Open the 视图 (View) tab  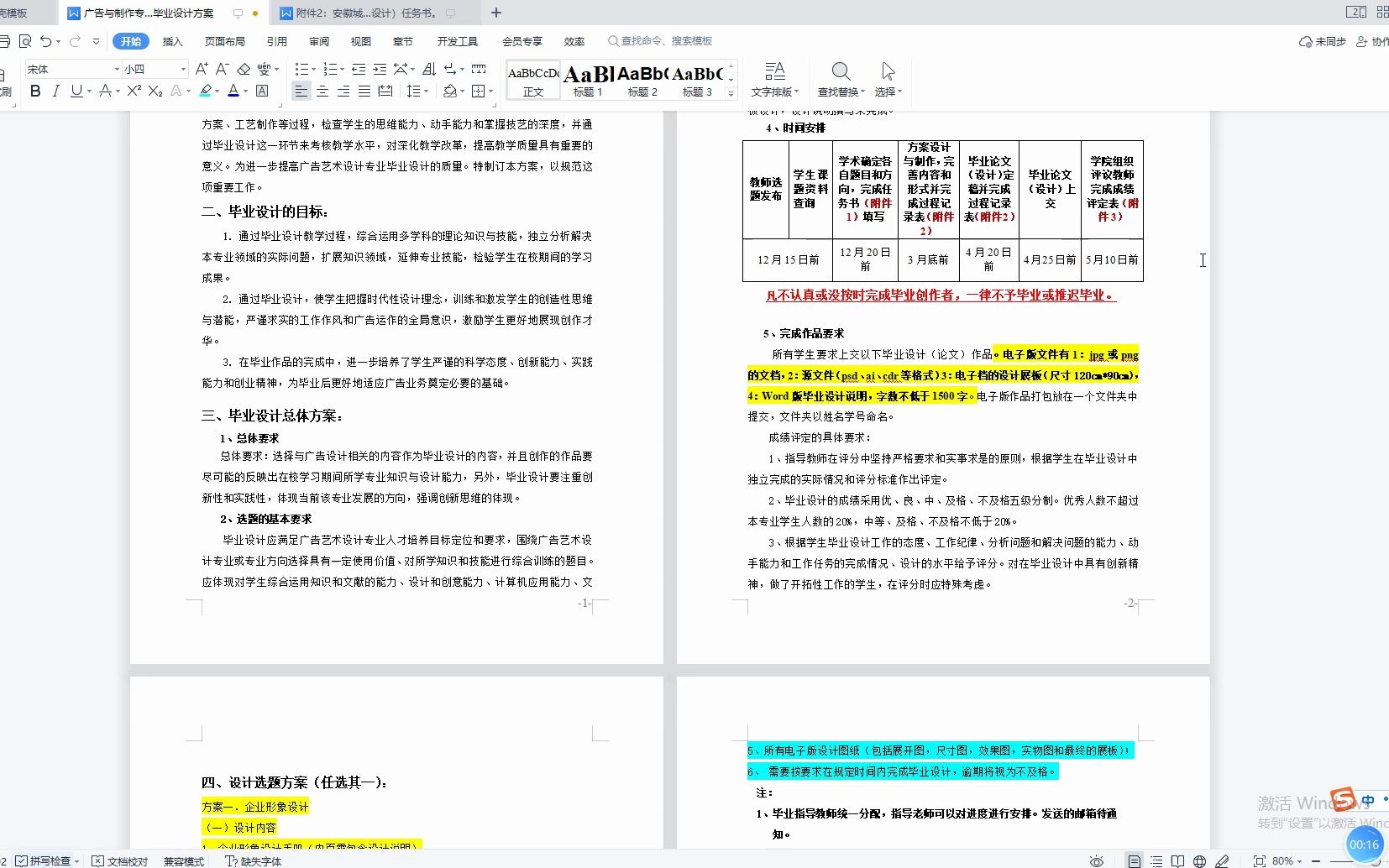[x=361, y=41]
